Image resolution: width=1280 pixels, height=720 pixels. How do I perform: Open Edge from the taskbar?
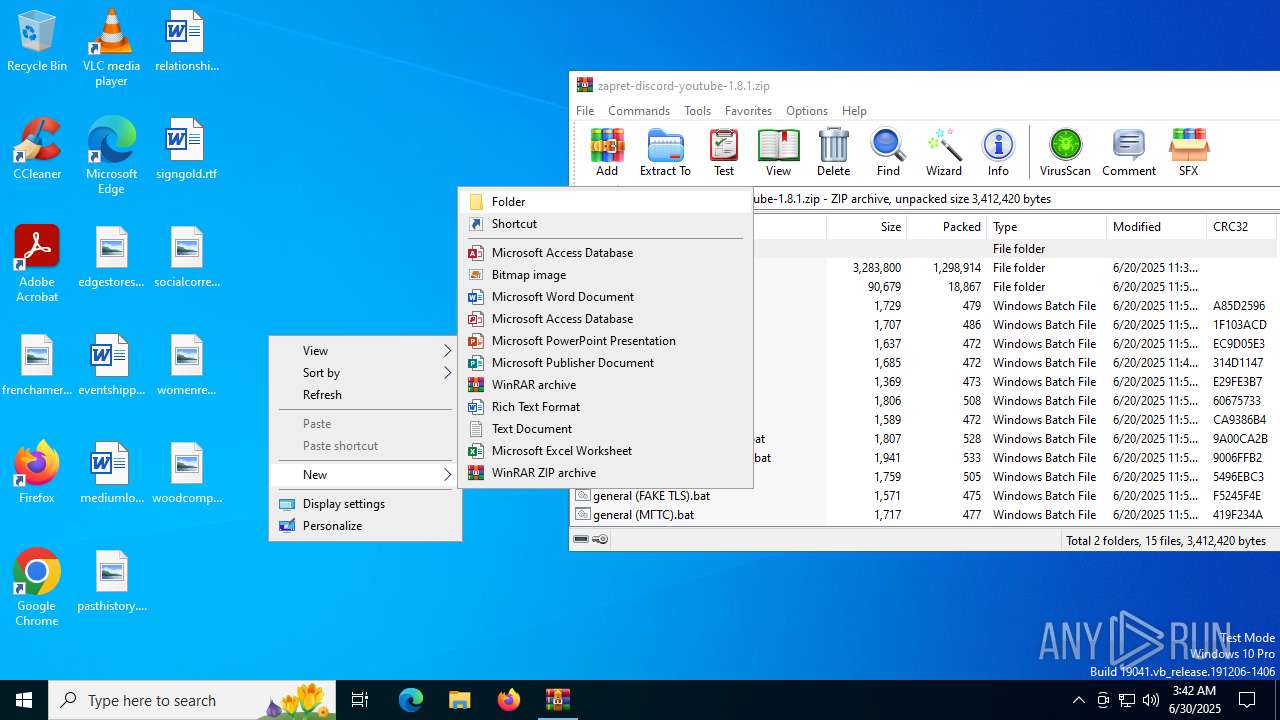click(411, 700)
